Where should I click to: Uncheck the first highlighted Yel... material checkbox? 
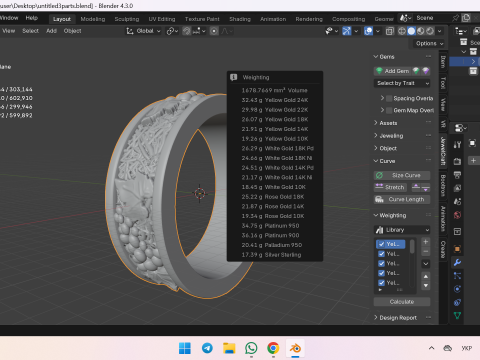(382, 244)
